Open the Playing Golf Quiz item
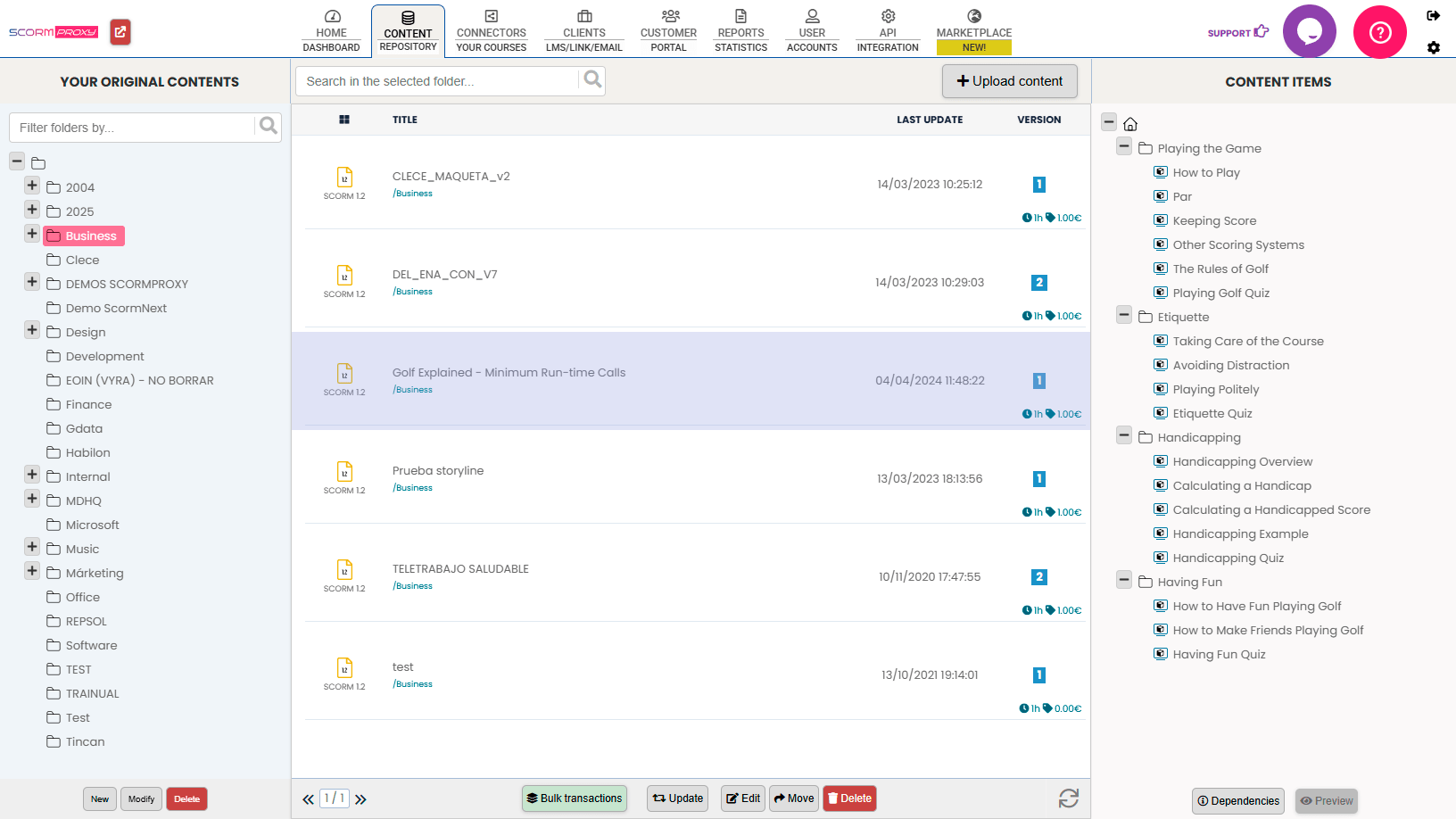Image resolution: width=1456 pixels, height=819 pixels. 1220,293
